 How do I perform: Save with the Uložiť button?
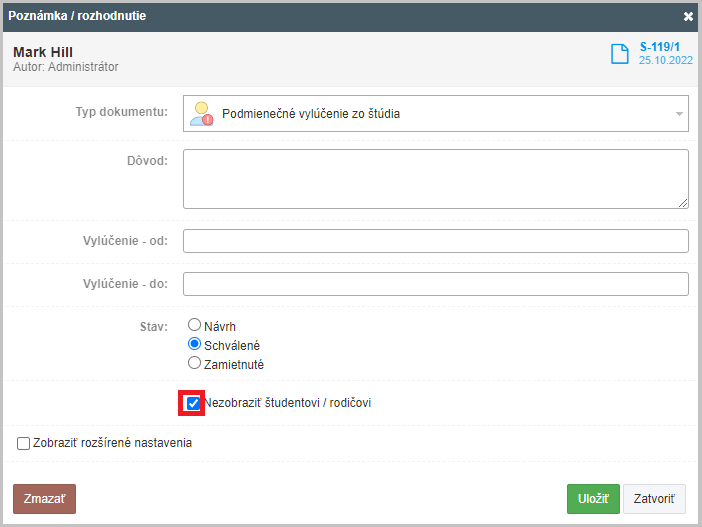click(x=593, y=499)
